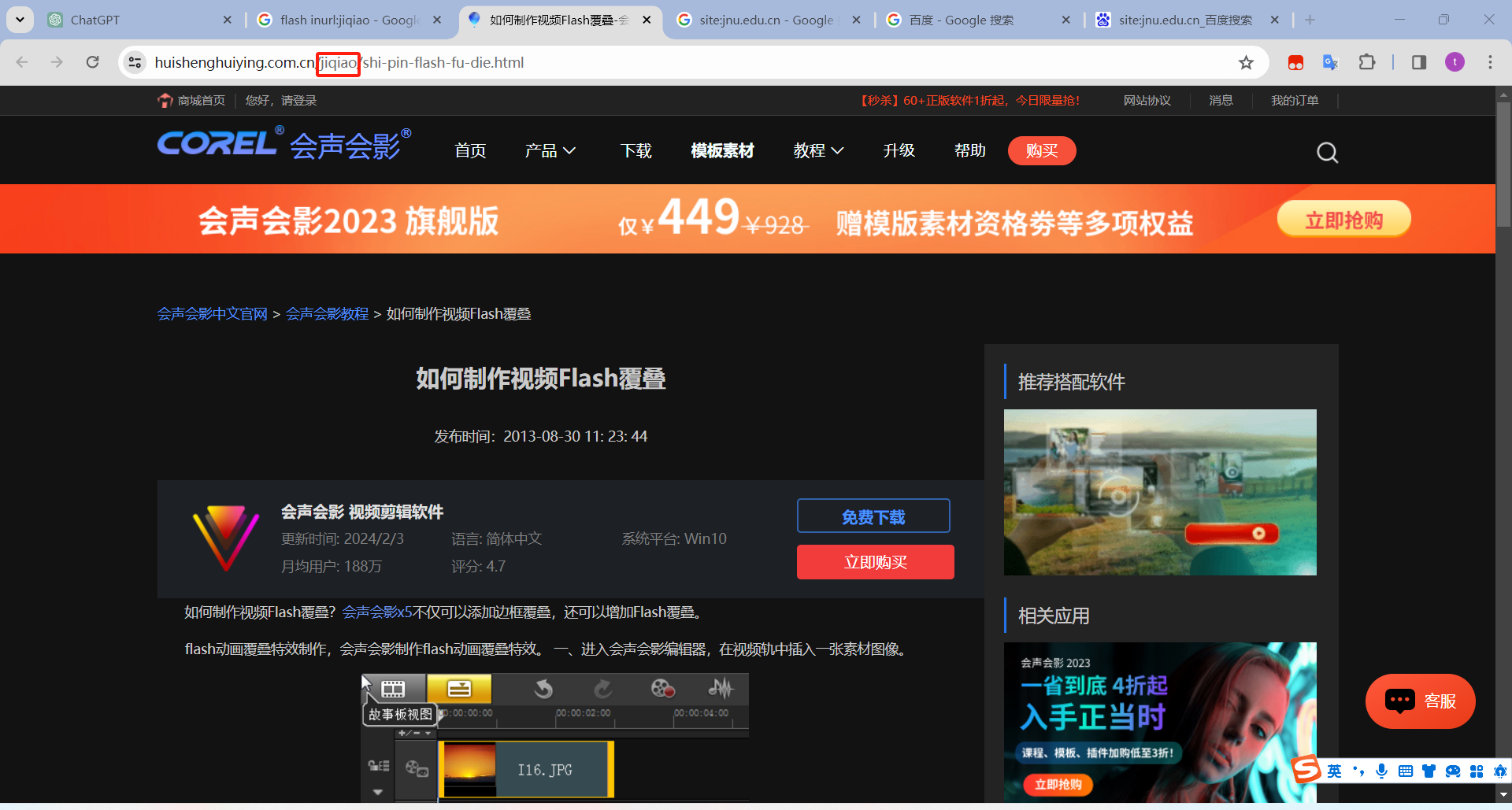
Task: Open 下载 in the navigation menu
Action: pos(636,150)
